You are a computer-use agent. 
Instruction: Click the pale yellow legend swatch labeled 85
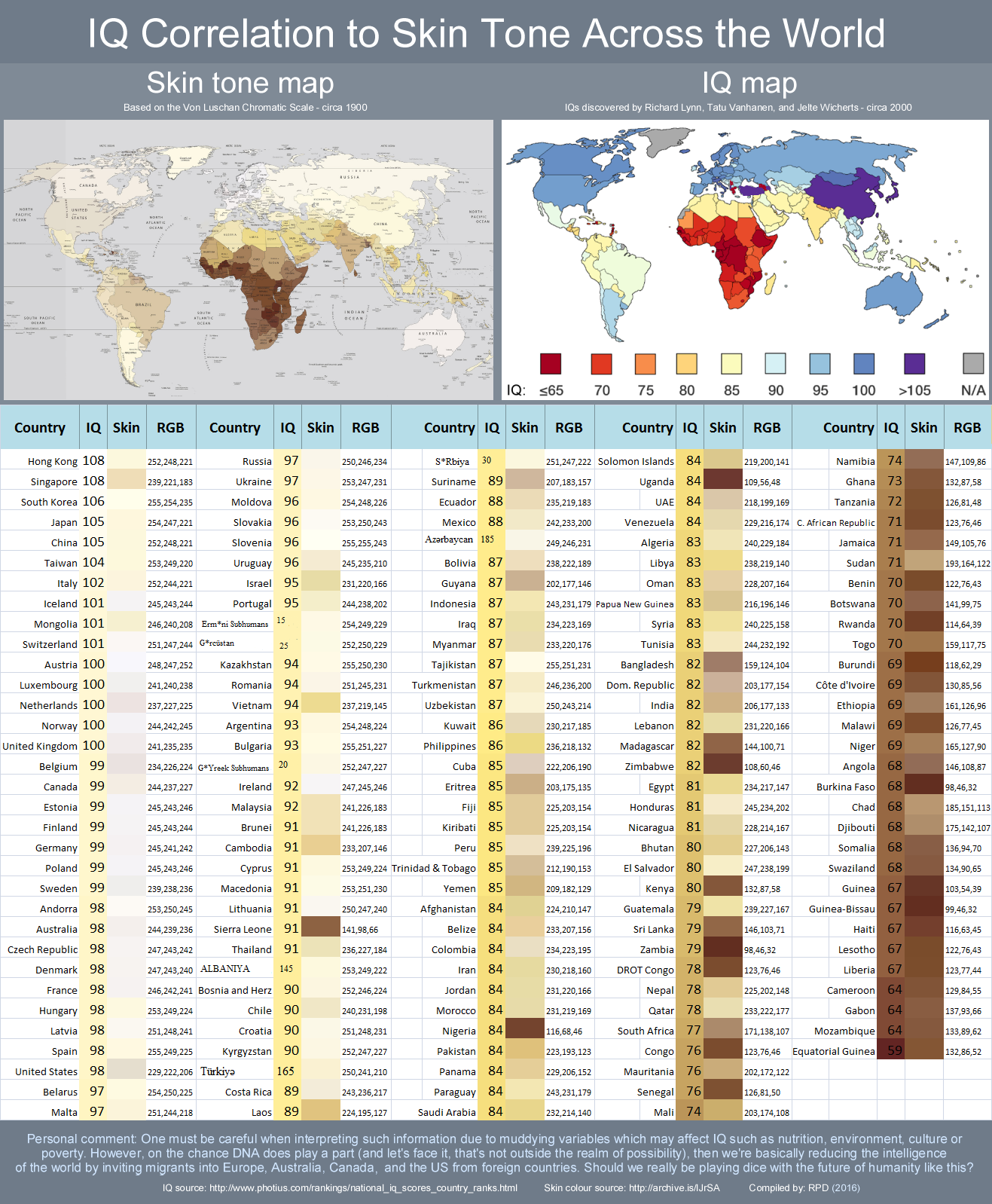[x=732, y=364]
